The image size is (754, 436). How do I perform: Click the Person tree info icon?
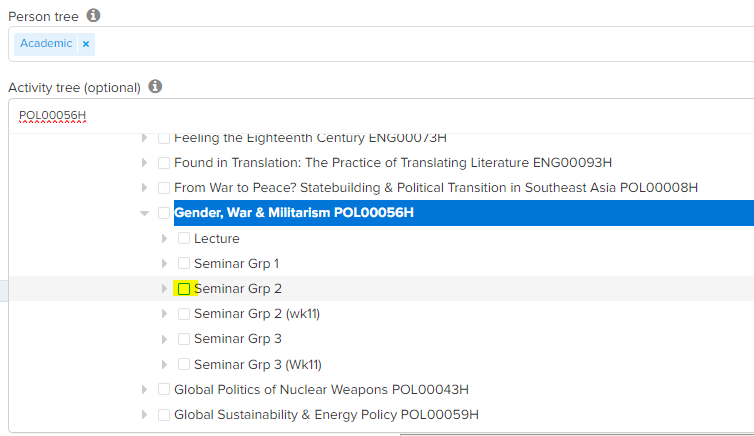coord(93,16)
